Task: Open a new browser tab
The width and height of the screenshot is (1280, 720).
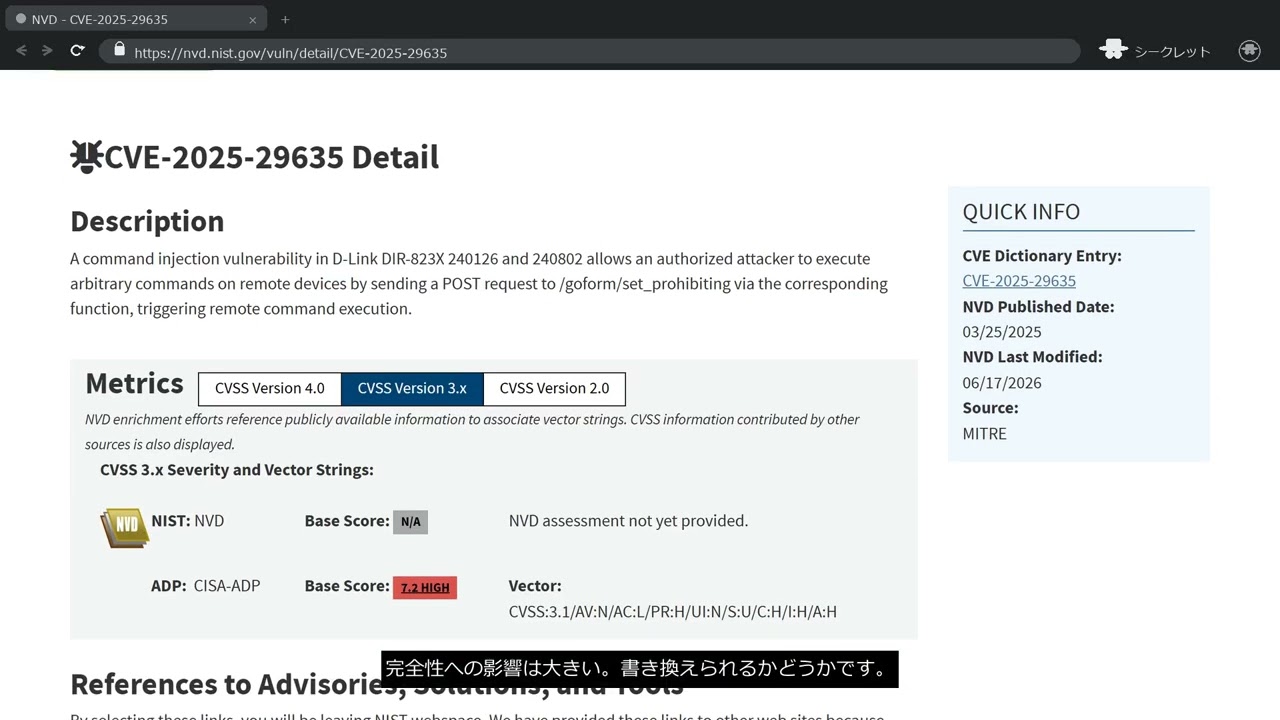Action: 285,19
